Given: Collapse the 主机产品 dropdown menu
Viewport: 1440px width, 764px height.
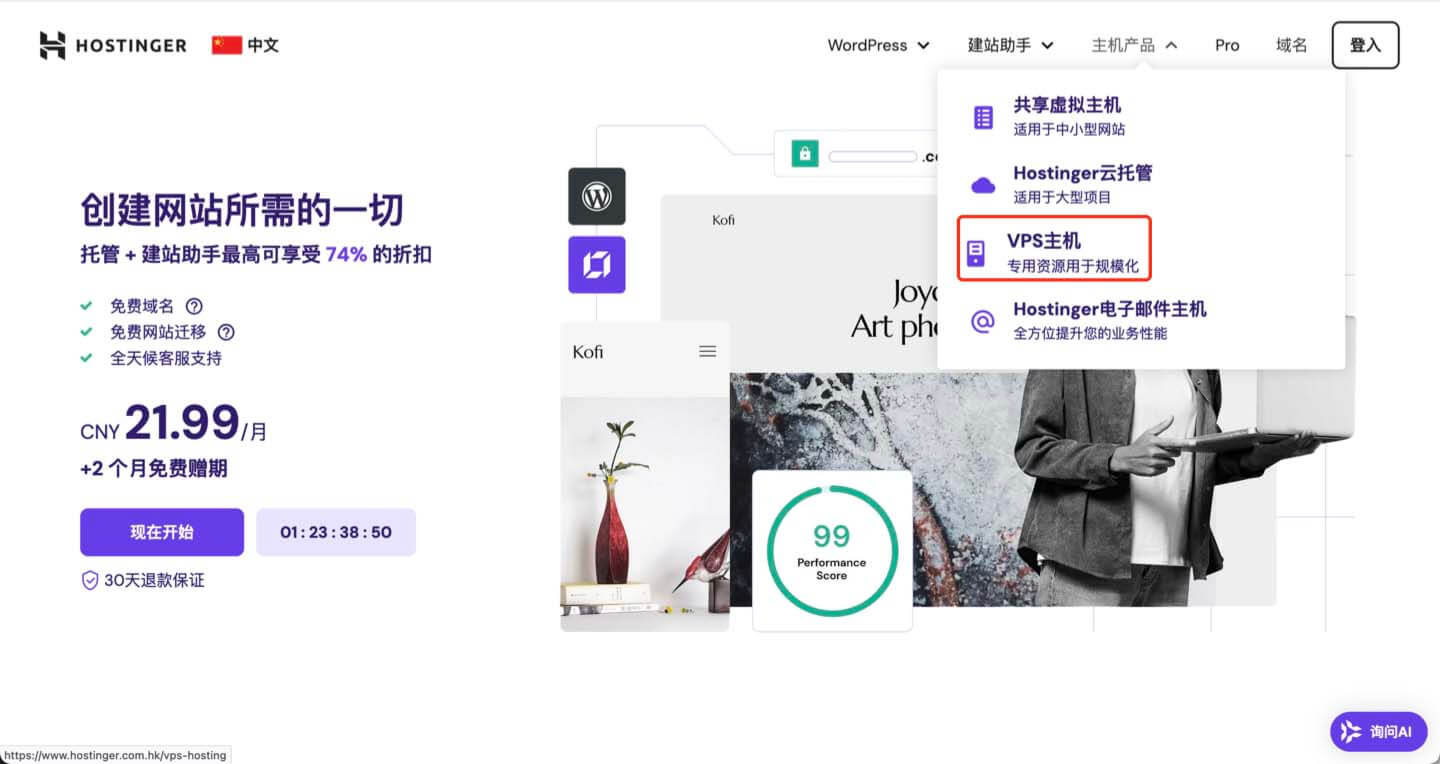Looking at the screenshot, I should (1135, 45).
